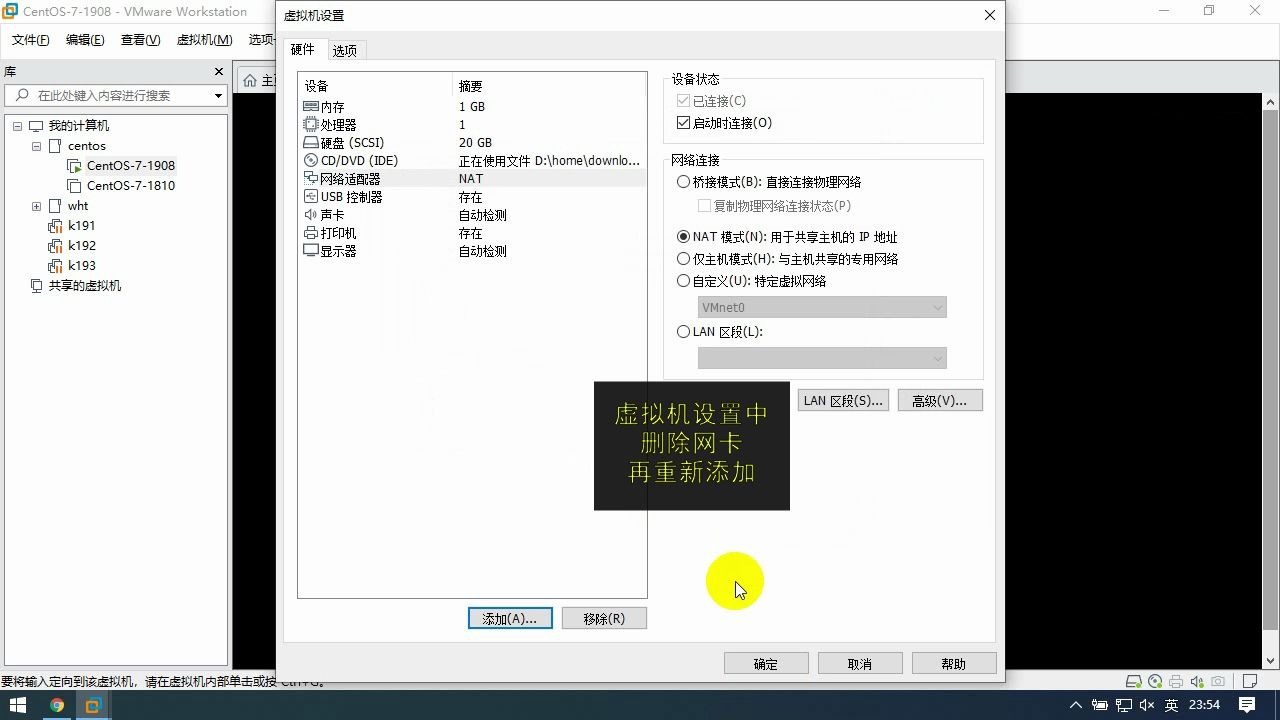Click the 23:54 taskbar clock

[1204, 705]
